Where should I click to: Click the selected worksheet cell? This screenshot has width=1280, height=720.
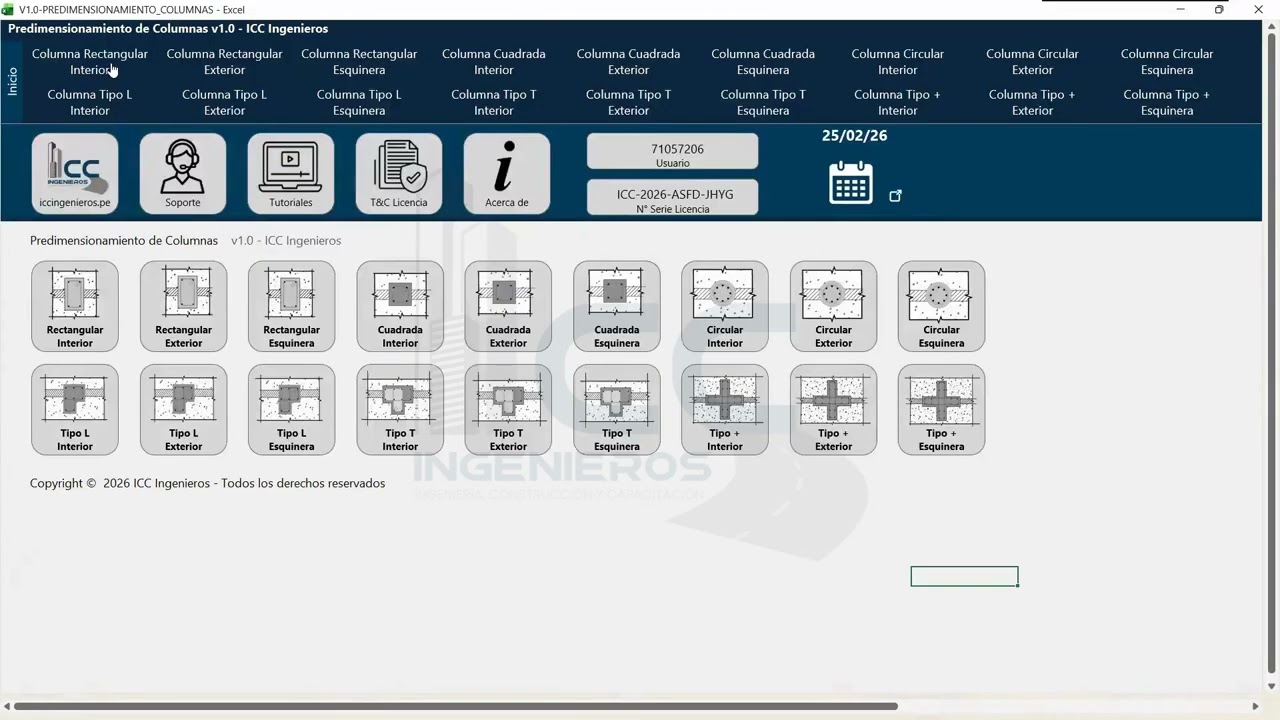click(x=964, y=577)
